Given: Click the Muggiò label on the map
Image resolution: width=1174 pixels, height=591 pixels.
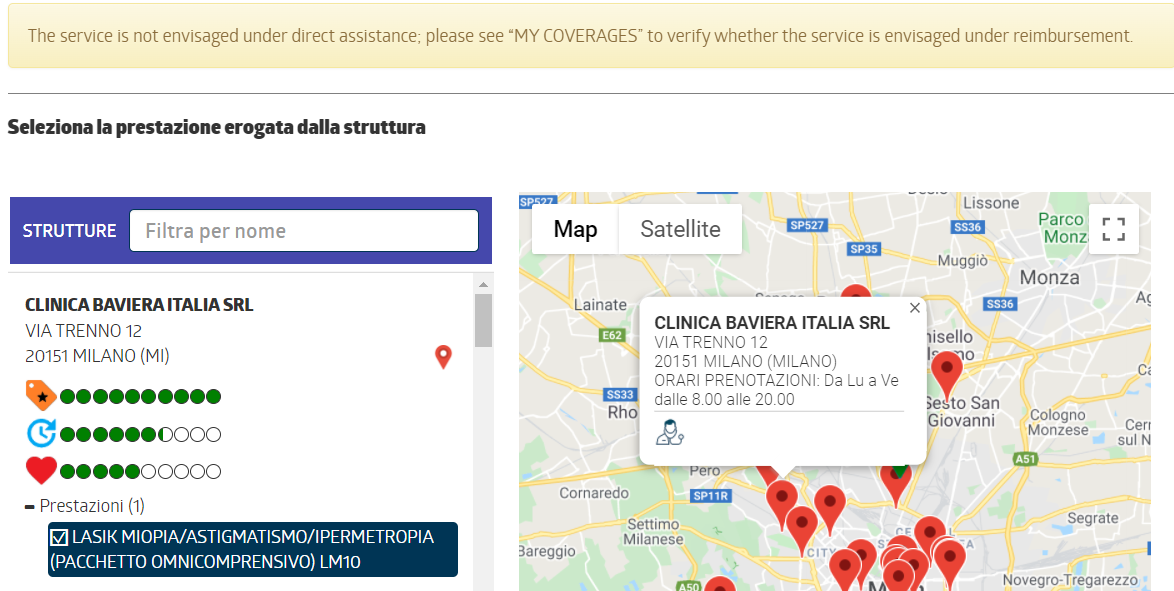Looking at the screenshot, I should [x=963, y=261].
